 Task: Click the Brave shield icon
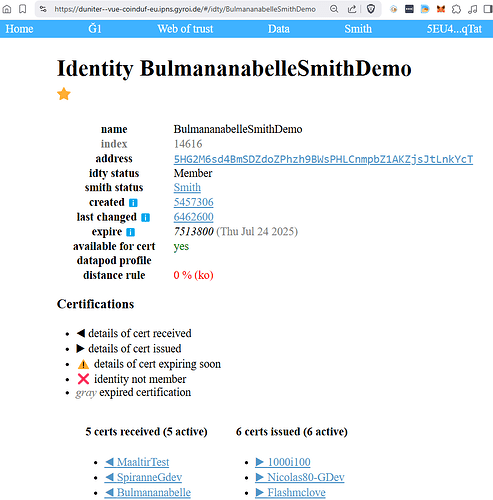371,9
